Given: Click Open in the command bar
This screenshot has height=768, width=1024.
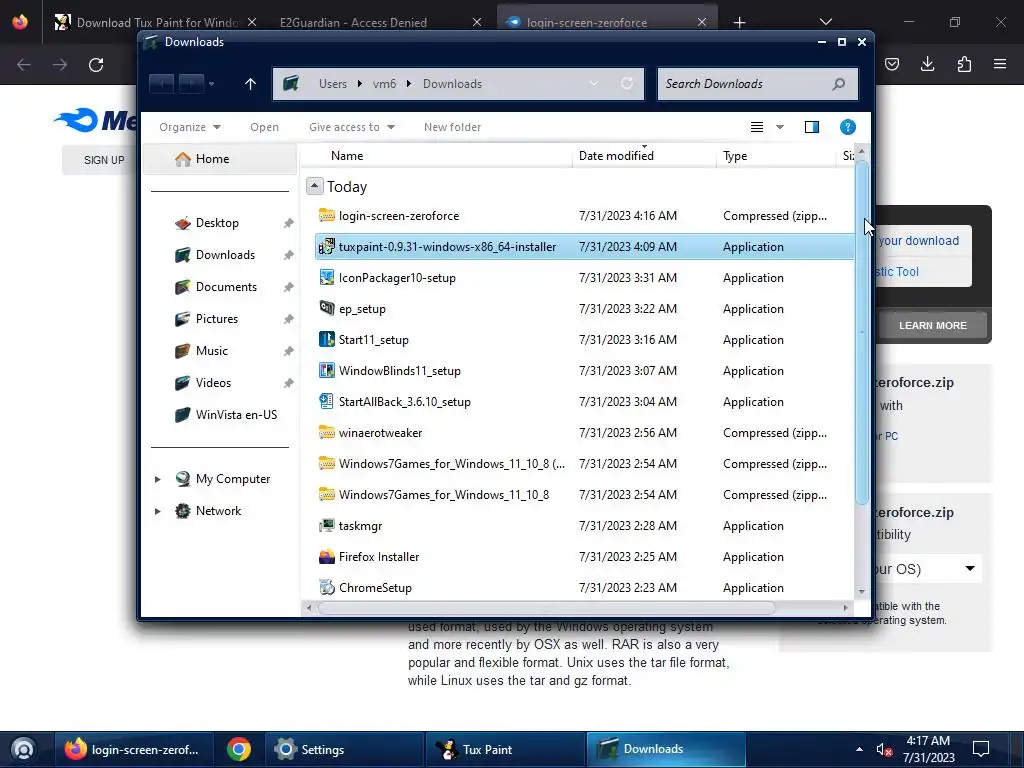Looking at the screenshot, I should click(x=264, y=127).
